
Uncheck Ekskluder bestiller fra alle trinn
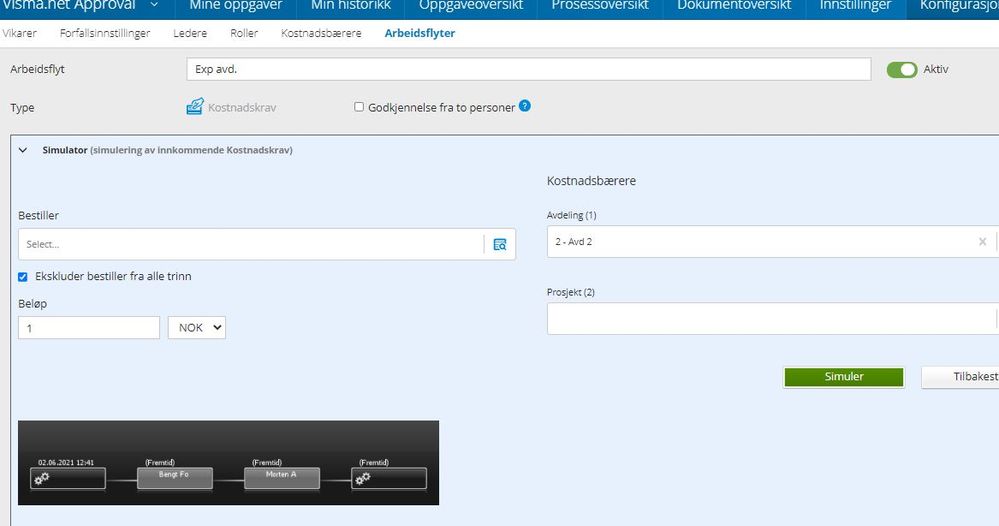tap(23, 277)
